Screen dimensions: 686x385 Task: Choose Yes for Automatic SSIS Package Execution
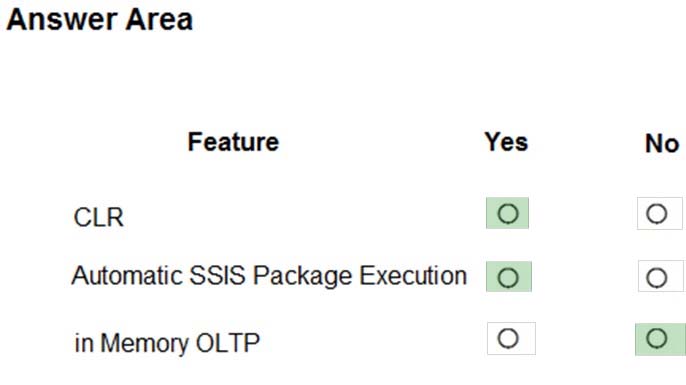[508, 277]
